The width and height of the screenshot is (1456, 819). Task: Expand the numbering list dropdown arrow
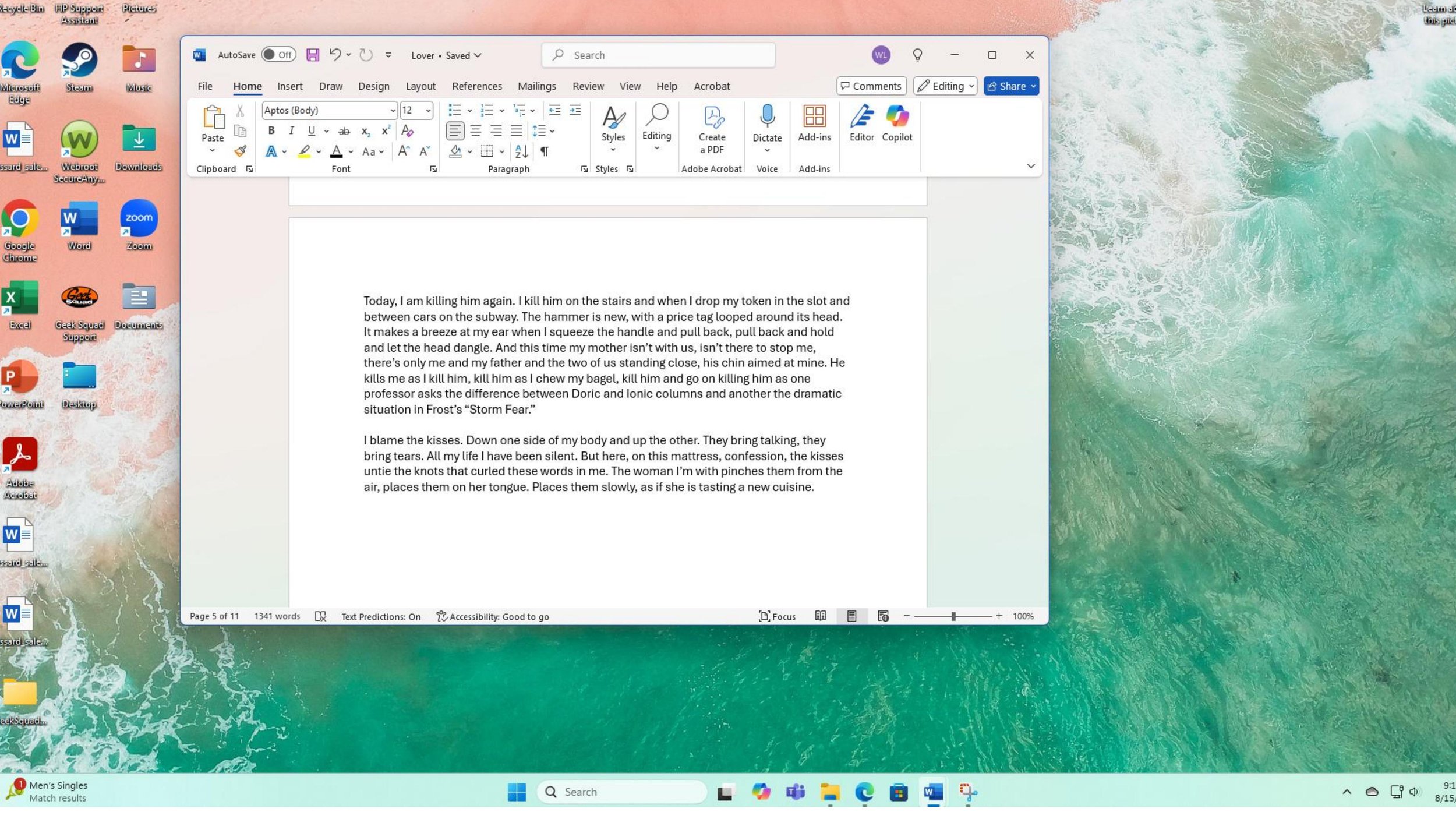[501, 111]
